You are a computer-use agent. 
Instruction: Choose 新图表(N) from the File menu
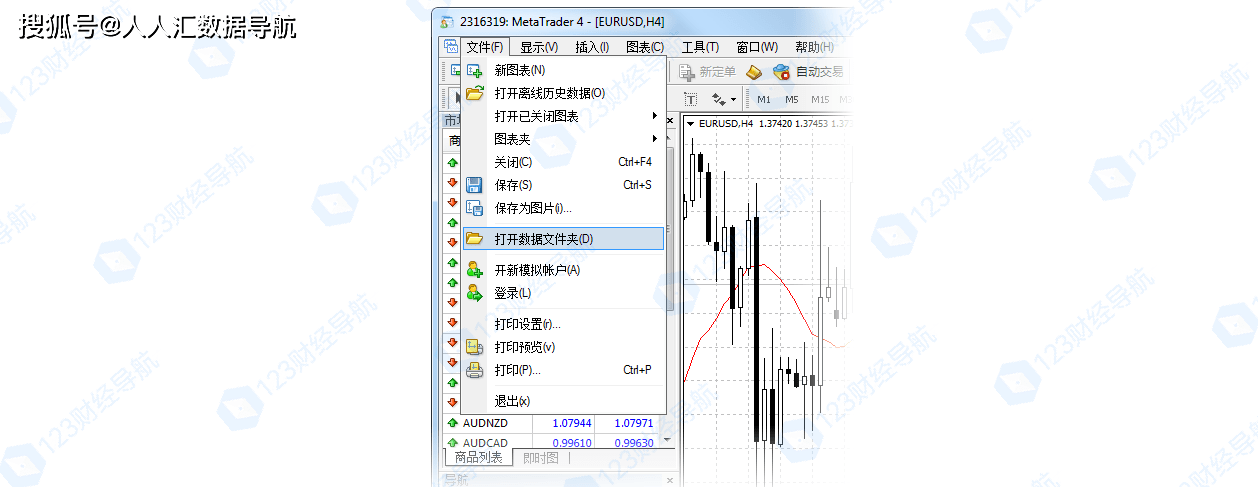coord(563,70)
